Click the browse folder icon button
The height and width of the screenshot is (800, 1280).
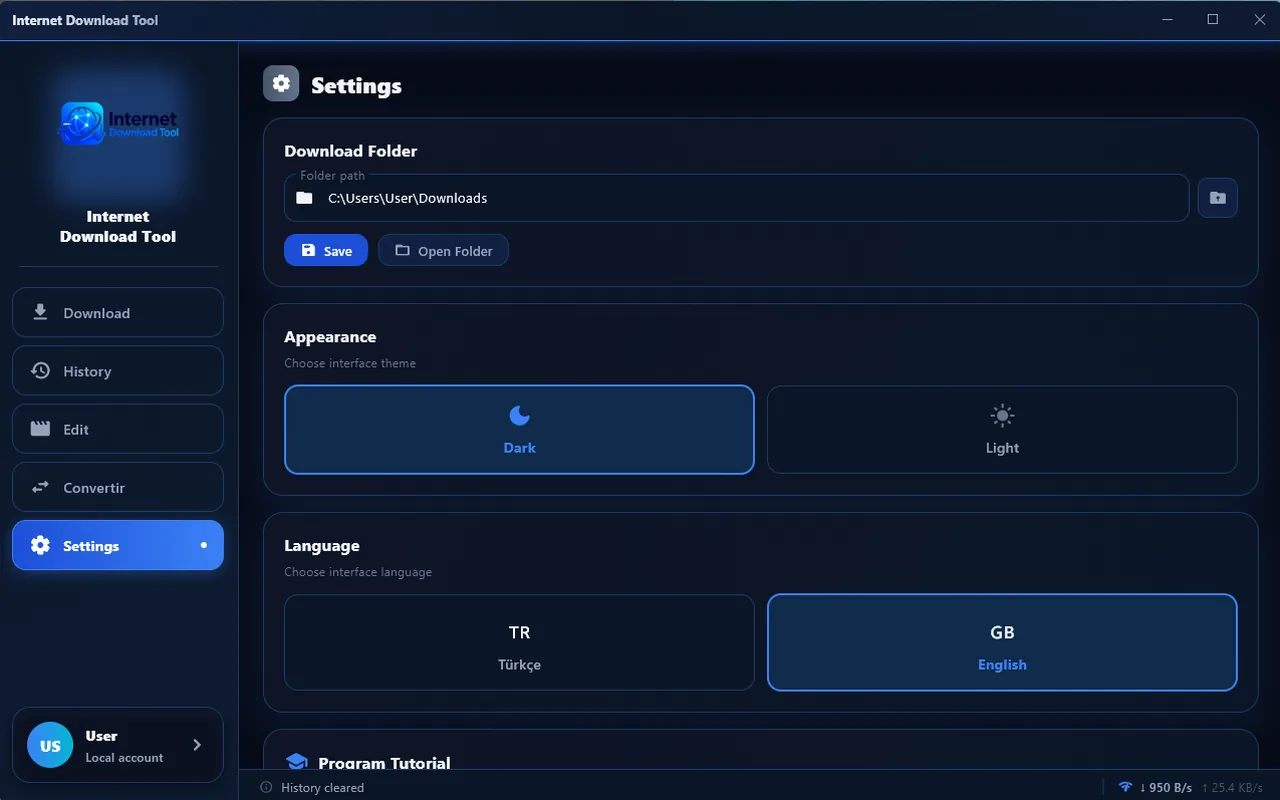[x=1217, y=198]
